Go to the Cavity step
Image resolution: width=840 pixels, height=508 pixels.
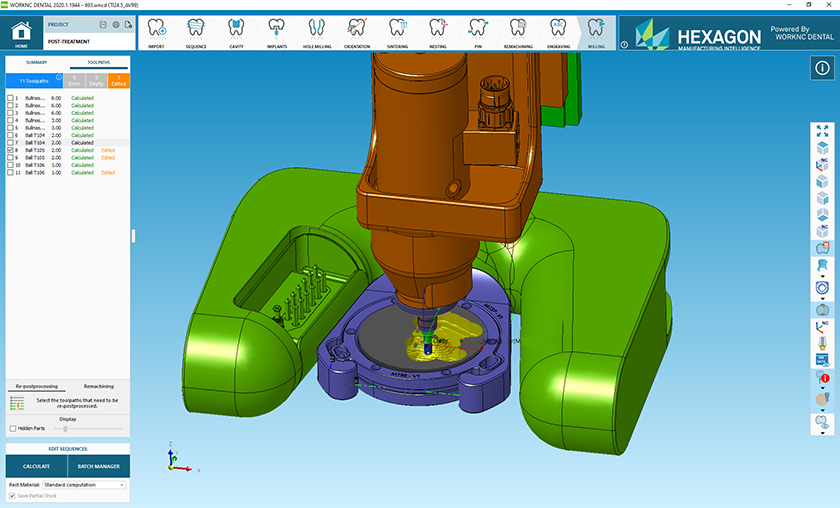(x=236, y=31)
